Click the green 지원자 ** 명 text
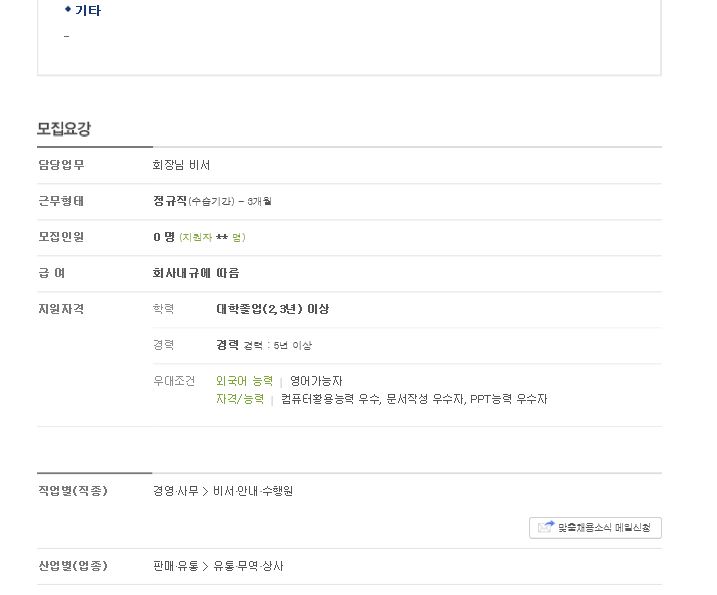Image resolution: width=717 pixels, height=595 pixels. pos(212,237)
